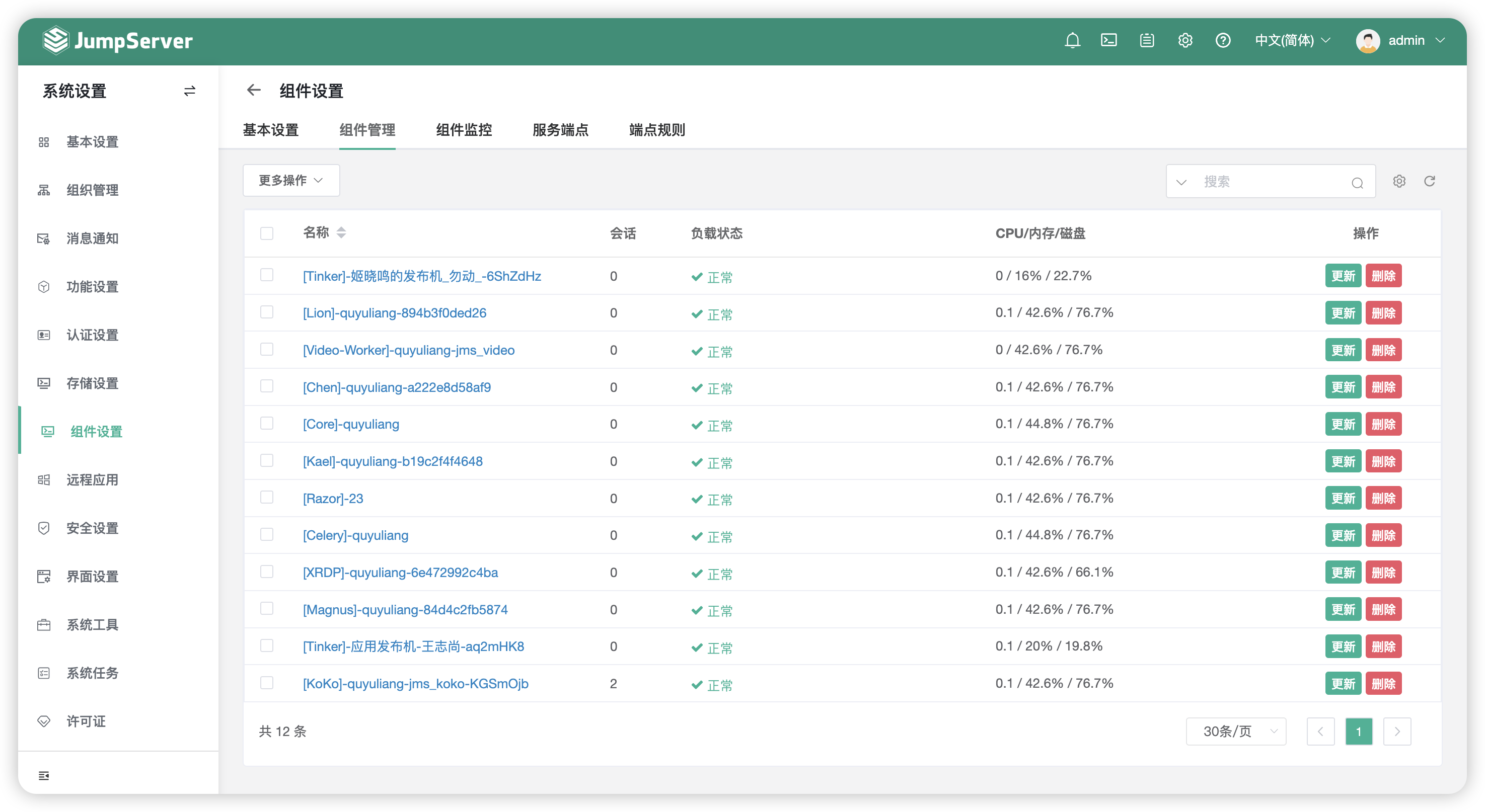The image size is (1485, 812).
Task: Open 安全设置 in the sidebar
Action: pos(92,528)
